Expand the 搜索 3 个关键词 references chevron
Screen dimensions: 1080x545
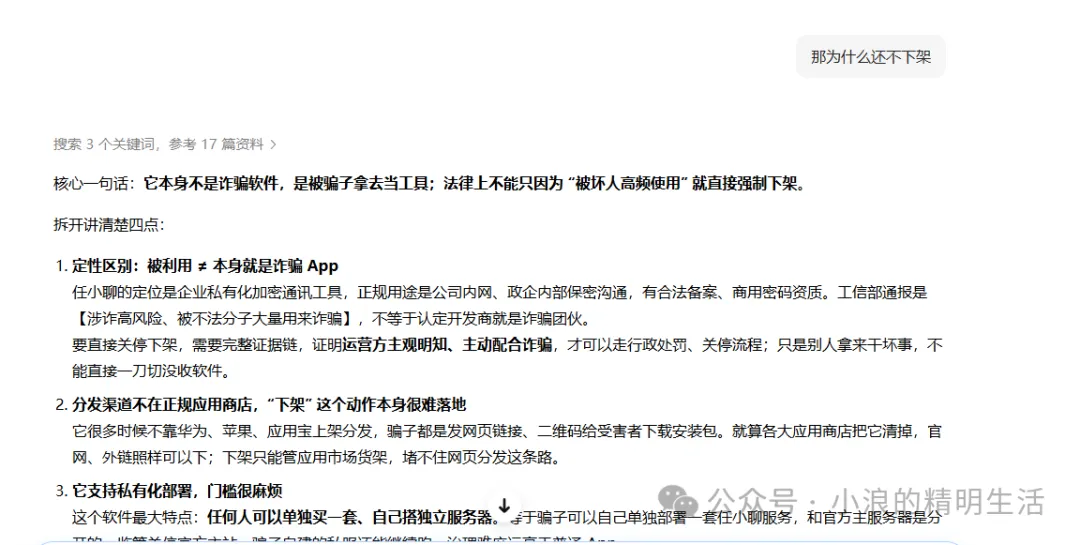tap(273, 144)
